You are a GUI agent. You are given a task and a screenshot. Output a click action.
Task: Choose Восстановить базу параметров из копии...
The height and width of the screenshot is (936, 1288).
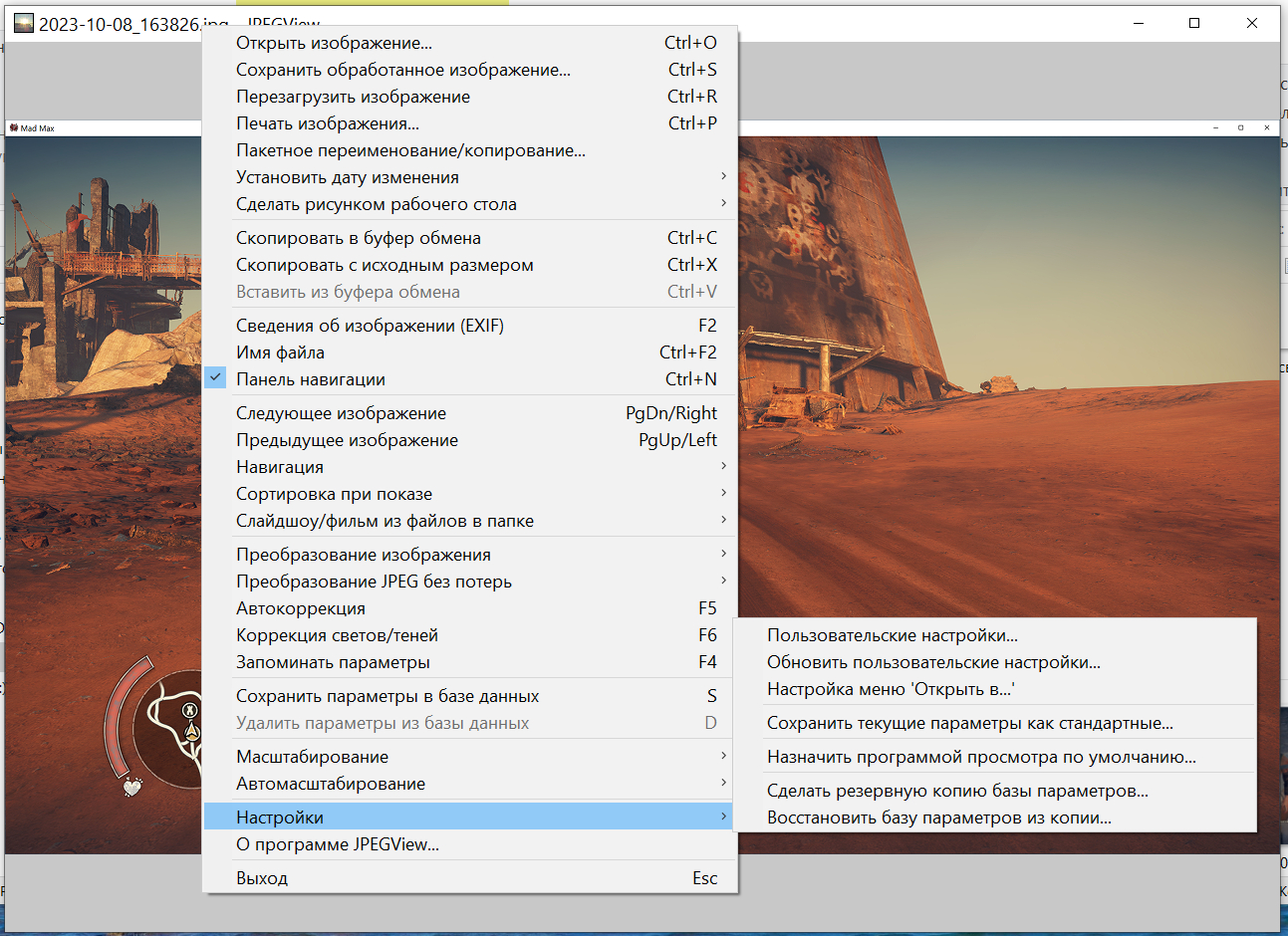(x=995, y=818)
